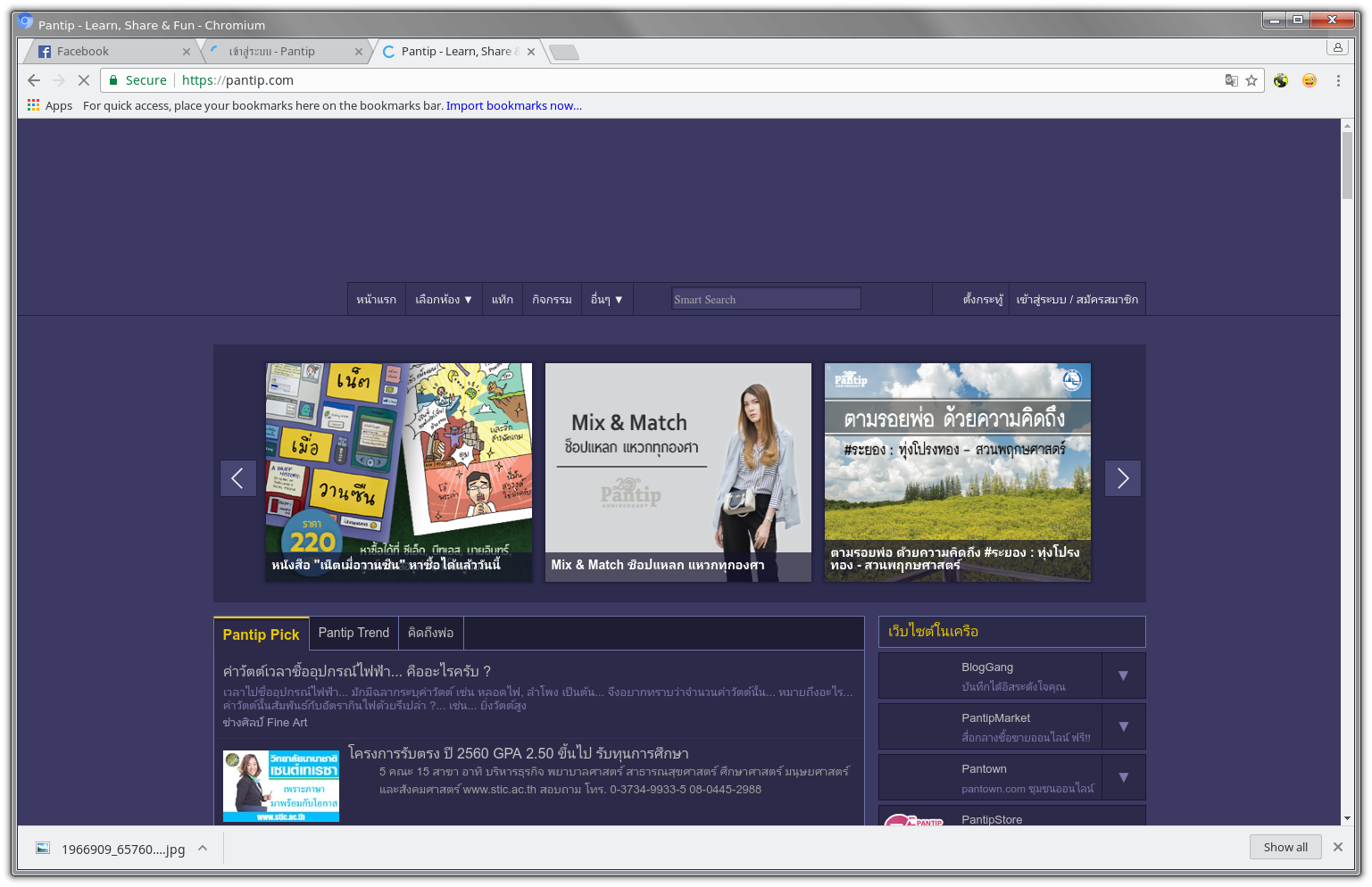Show previous carousel slide with left arrow
Screen dimensions: 1372x887
pyautogui.click(x=238, y=478)
